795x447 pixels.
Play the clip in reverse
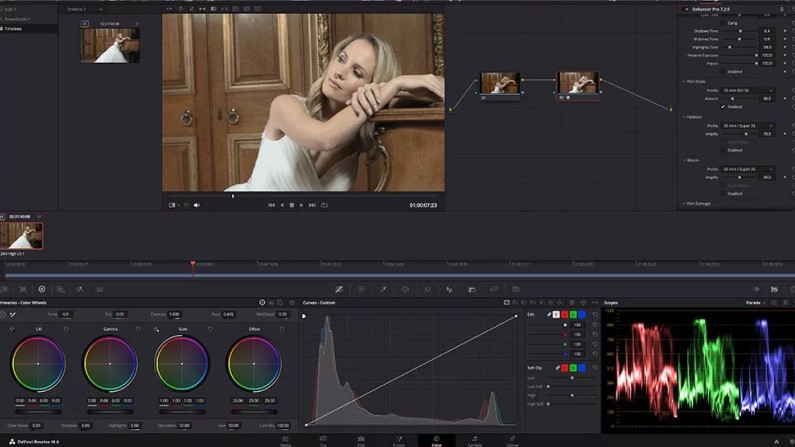pyautogui.click(x=282, y=205)
